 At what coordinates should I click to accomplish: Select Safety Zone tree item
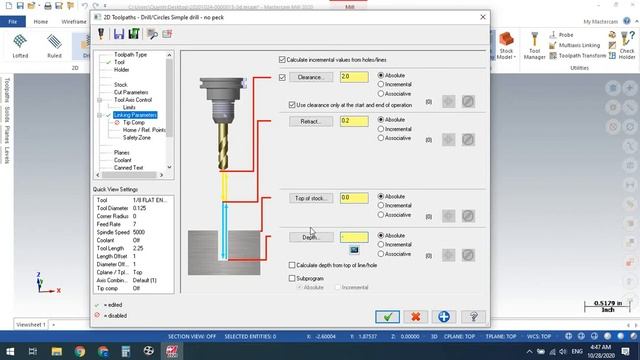click(137, 138)
